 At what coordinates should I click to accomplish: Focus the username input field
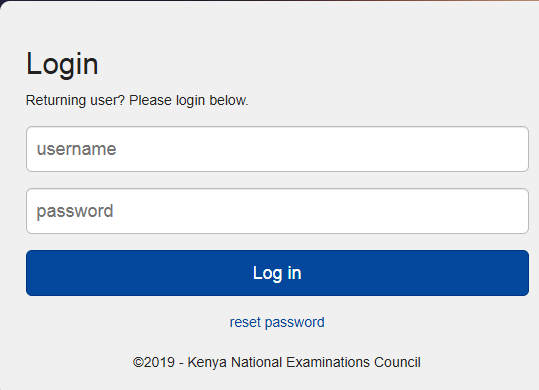[x=277, y=149]
